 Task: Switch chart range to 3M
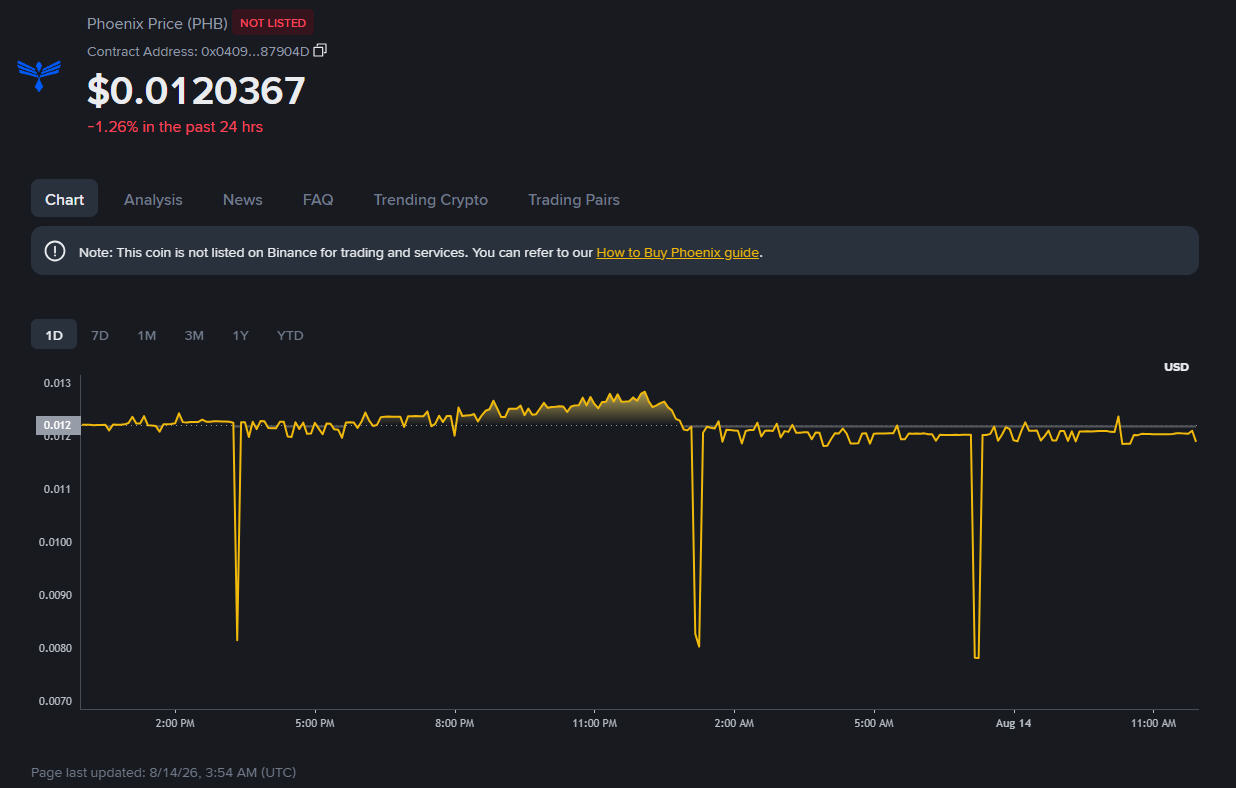[194, 335]
